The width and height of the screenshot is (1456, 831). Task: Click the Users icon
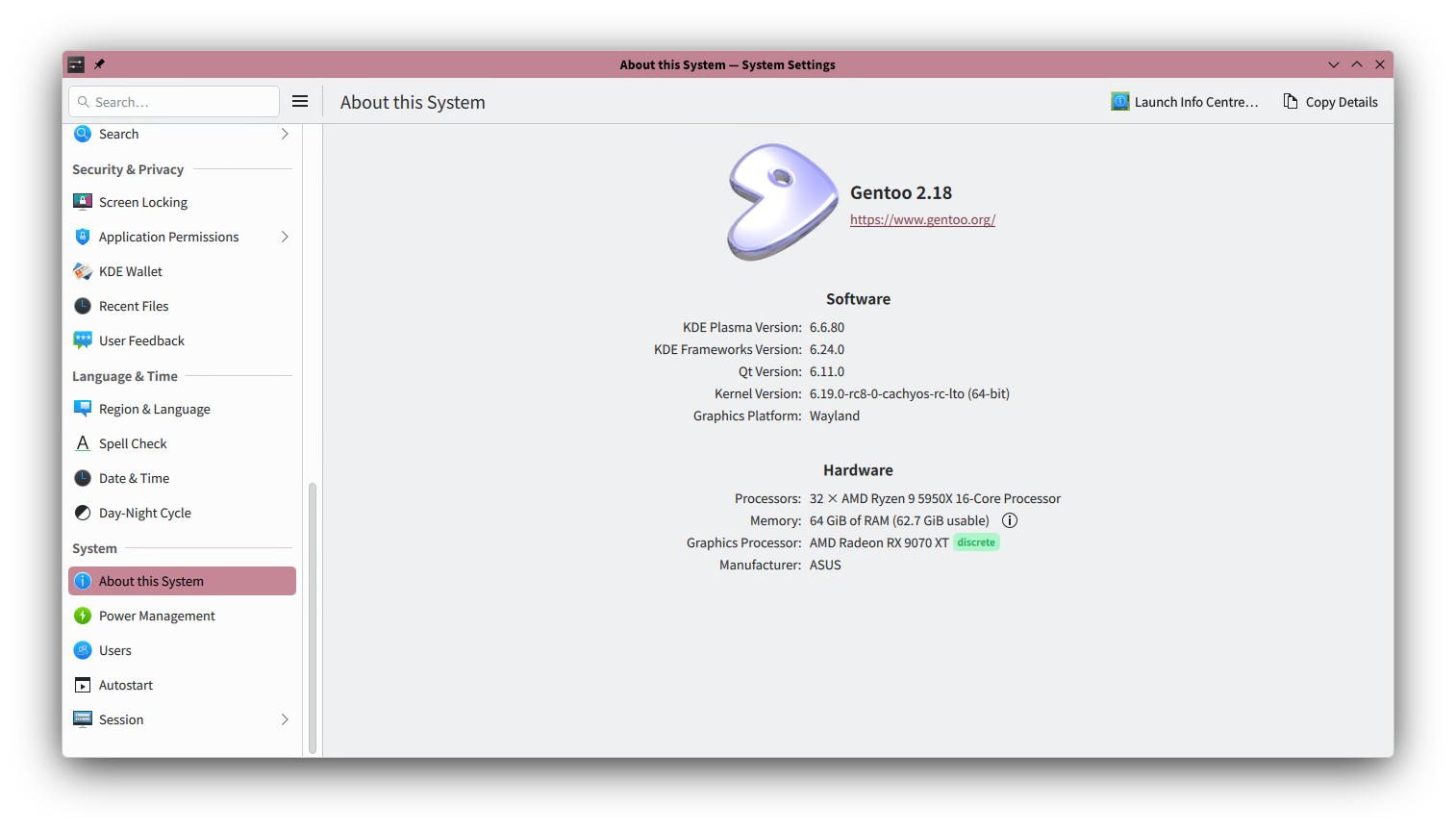click(83, 650)
